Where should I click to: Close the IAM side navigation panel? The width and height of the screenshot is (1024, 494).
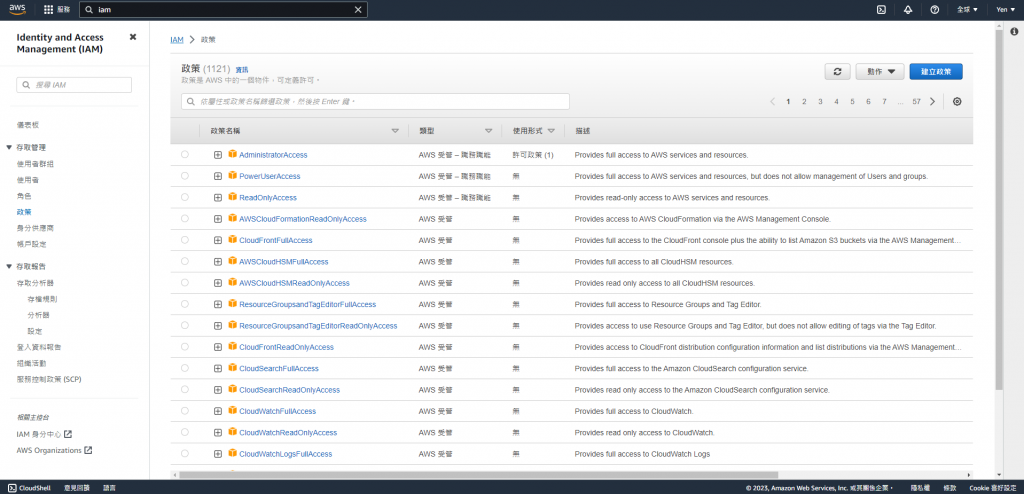click(133, 37)
